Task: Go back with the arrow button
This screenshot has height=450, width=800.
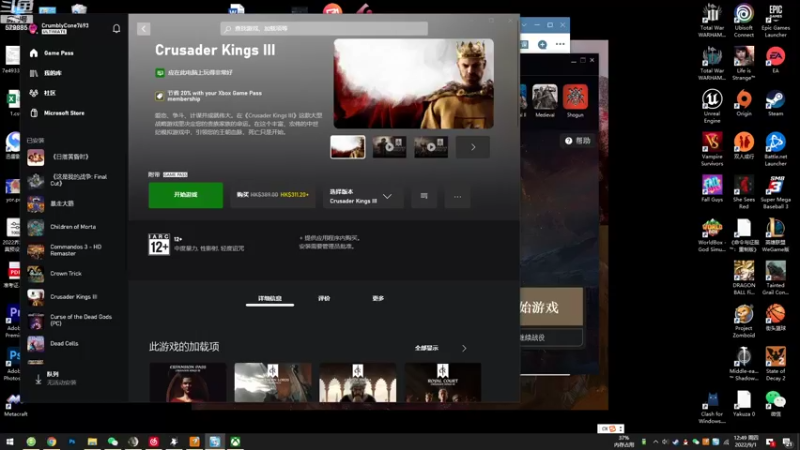Action: tap(143, 29)
